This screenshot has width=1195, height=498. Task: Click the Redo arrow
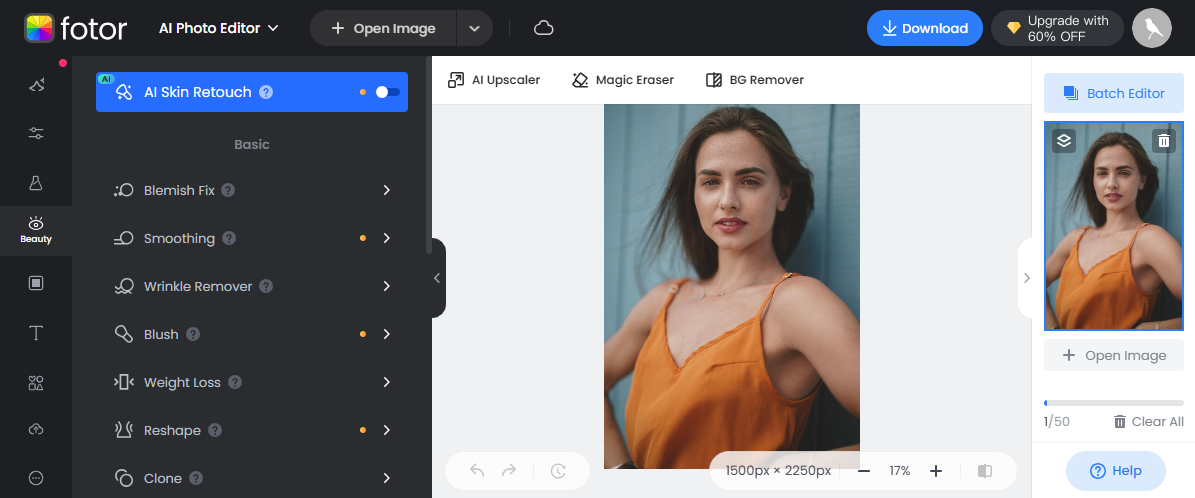click(x=509, y=471)
